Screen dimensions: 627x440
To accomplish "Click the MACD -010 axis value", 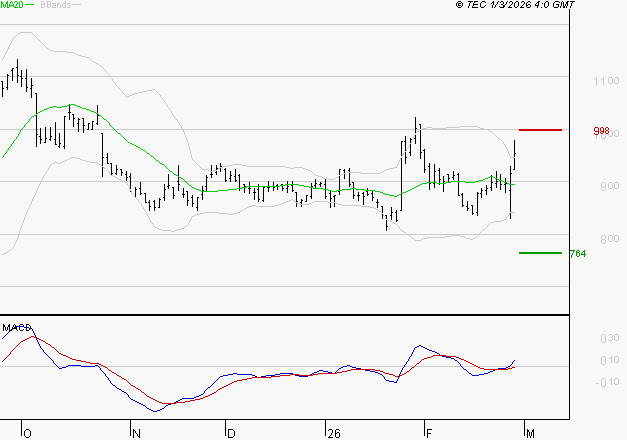I will click(607, 382).
